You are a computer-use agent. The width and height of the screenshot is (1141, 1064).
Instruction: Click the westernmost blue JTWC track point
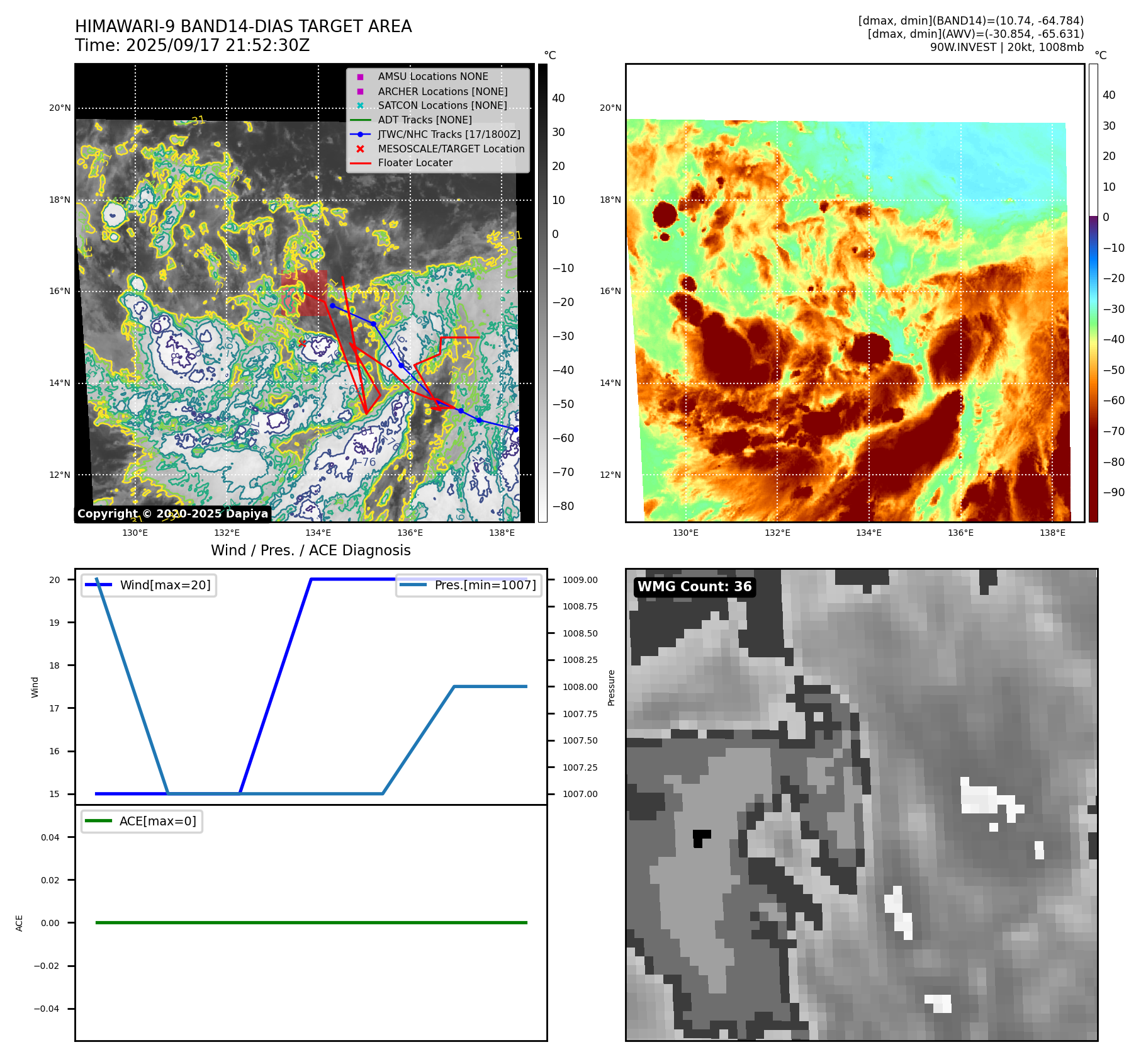point(332,305)
